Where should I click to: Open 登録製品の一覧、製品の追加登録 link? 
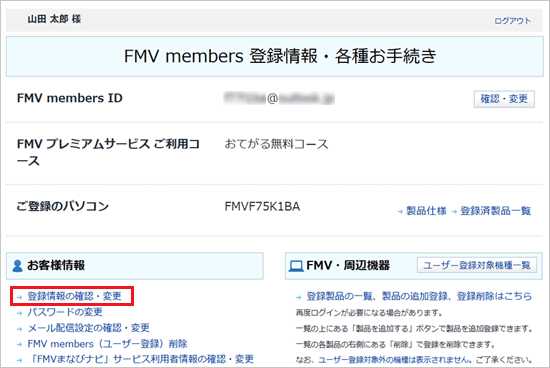[419, 296]
